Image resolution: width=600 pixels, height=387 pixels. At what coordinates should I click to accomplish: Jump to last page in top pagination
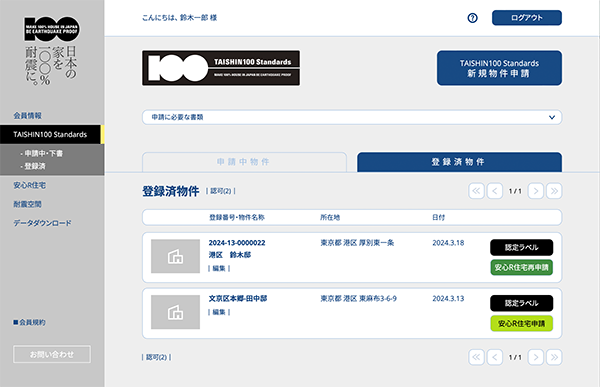tap(554, 191)
